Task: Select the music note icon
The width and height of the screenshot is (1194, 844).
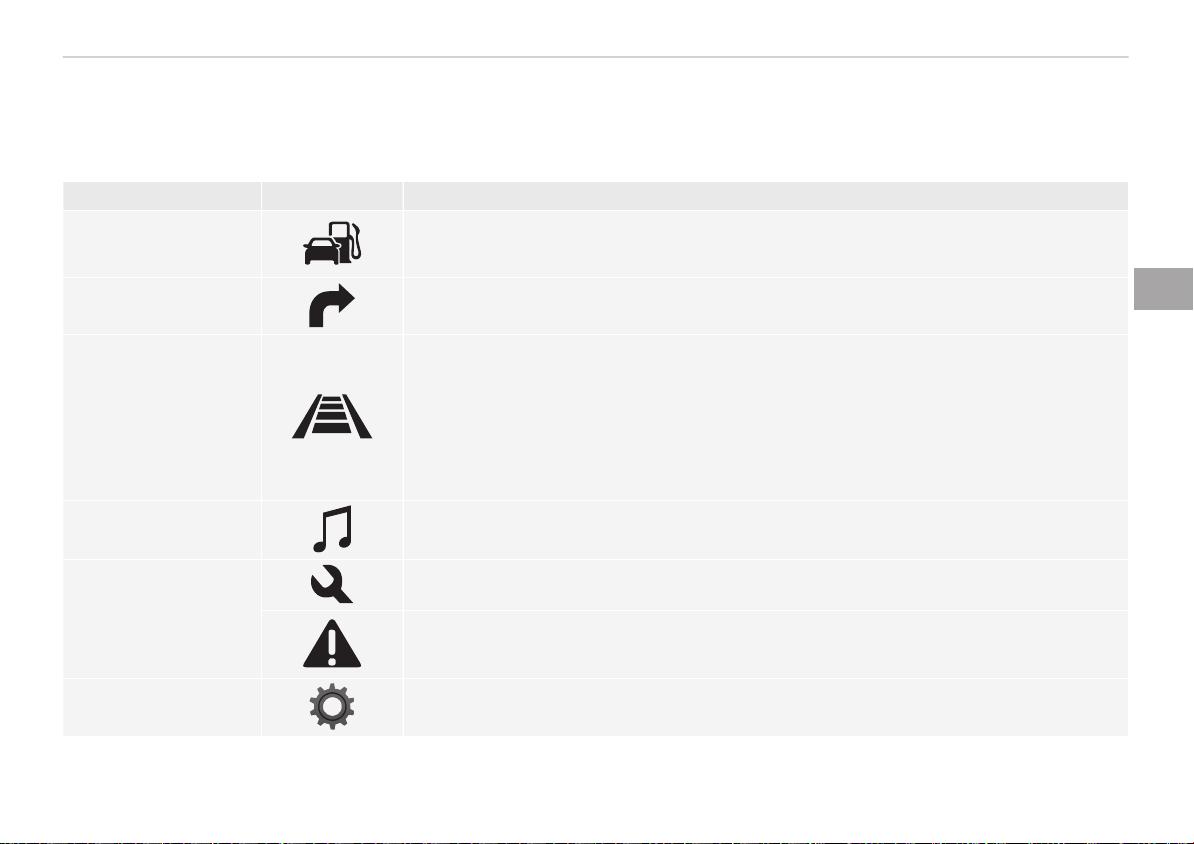Action: pos(333,529)
